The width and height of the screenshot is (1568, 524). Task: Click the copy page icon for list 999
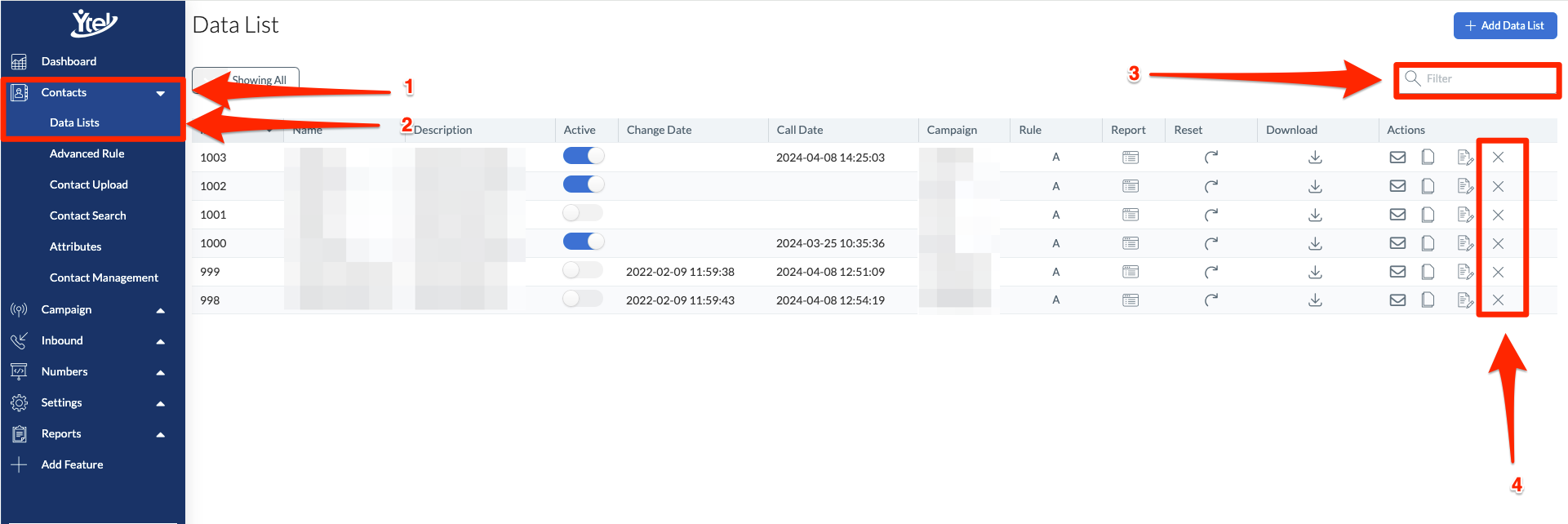1428,272
